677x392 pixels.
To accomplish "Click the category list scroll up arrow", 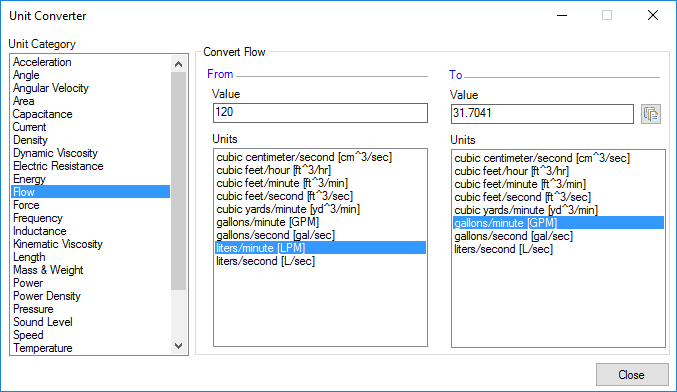I will 178,64.
